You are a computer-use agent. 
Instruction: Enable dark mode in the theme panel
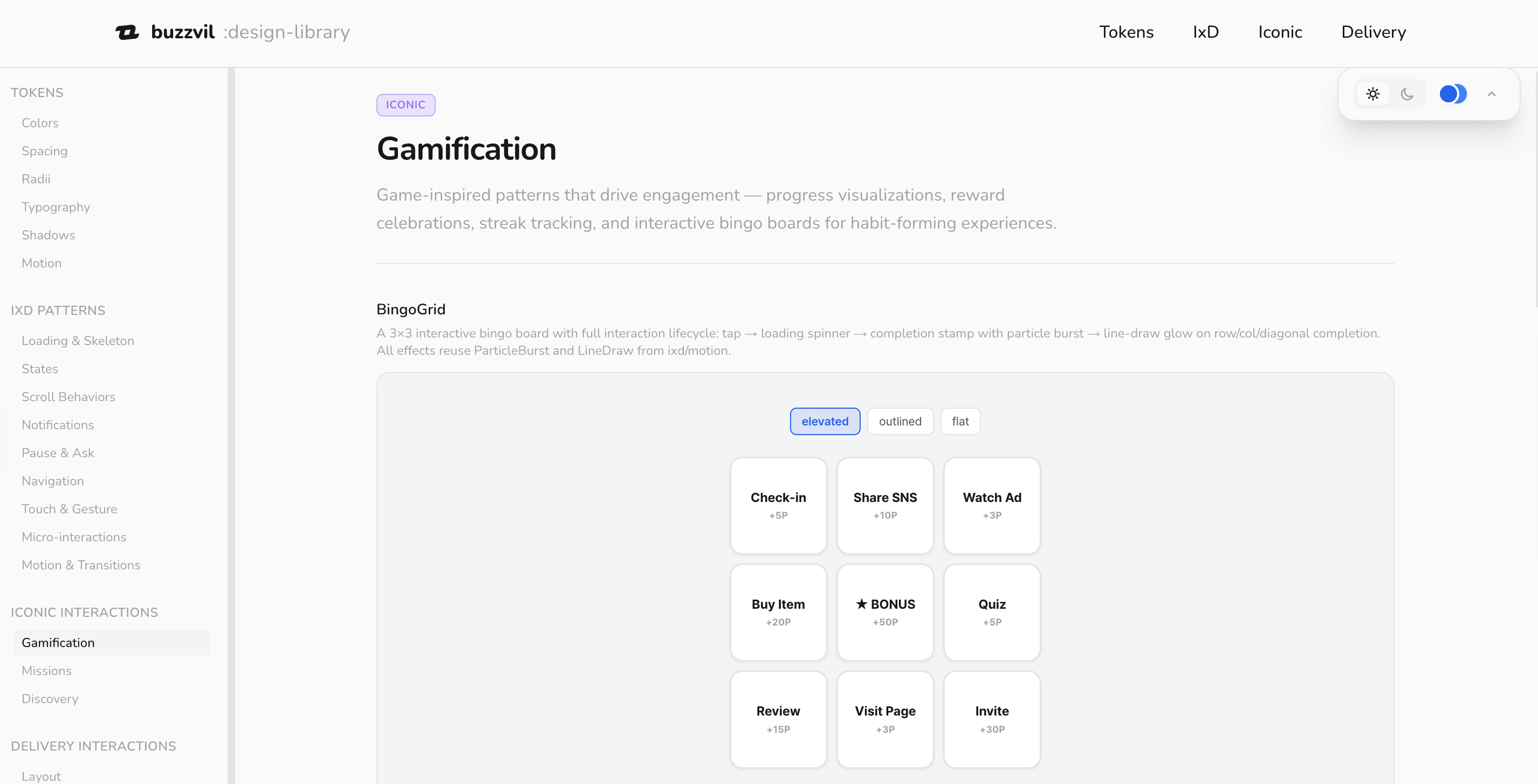[1408, 94]
